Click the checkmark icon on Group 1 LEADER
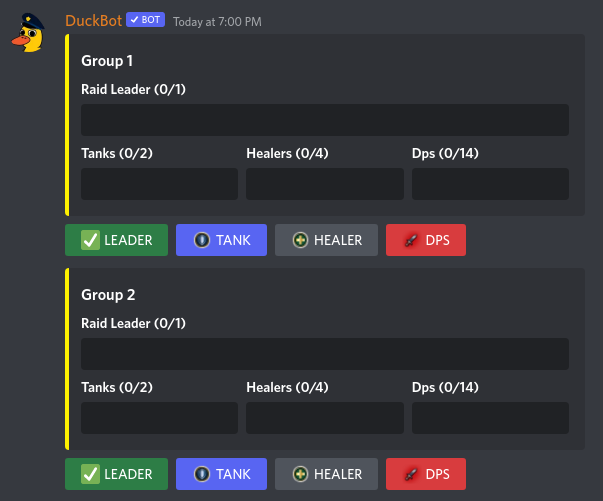Screen dimensions: 603x501 (90, 240)
